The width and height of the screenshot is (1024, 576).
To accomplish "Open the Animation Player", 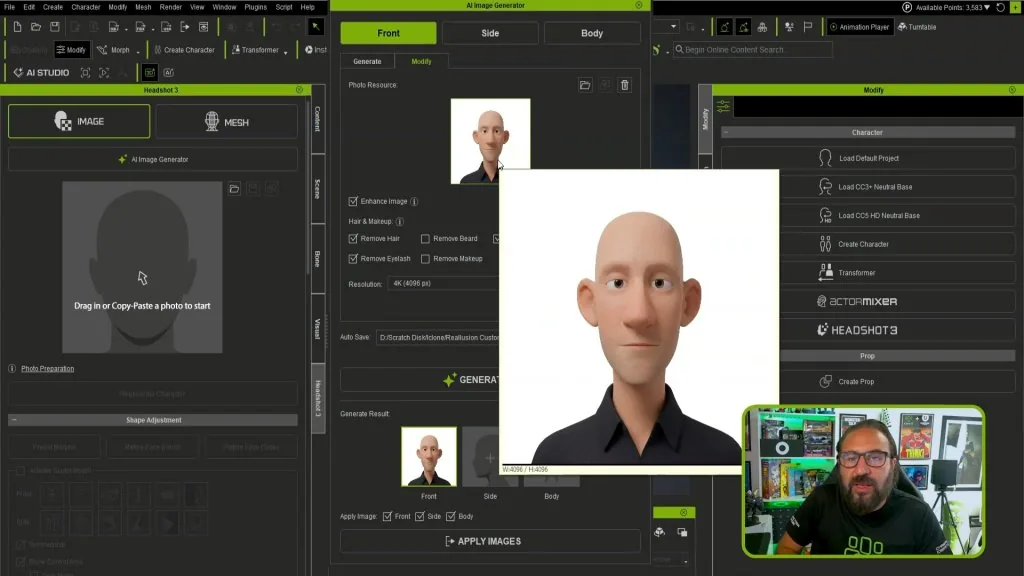I will [x=859, y=27].
